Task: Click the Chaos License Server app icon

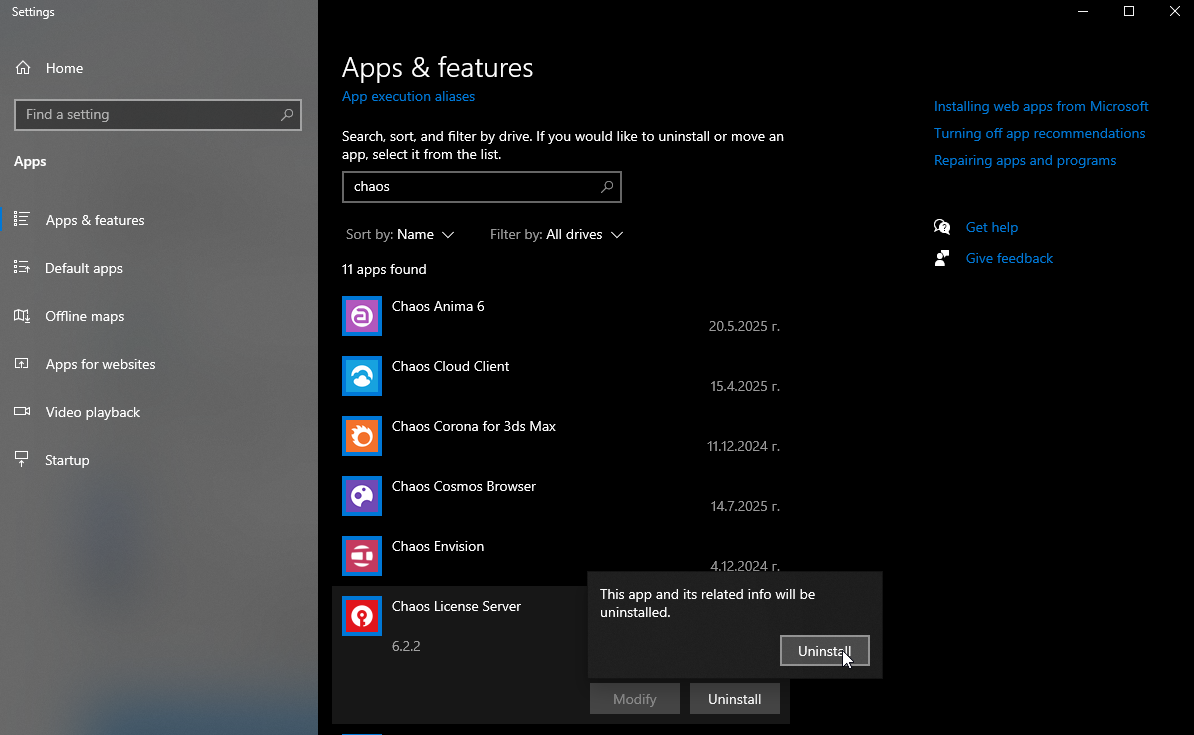Action: (362, 616)
